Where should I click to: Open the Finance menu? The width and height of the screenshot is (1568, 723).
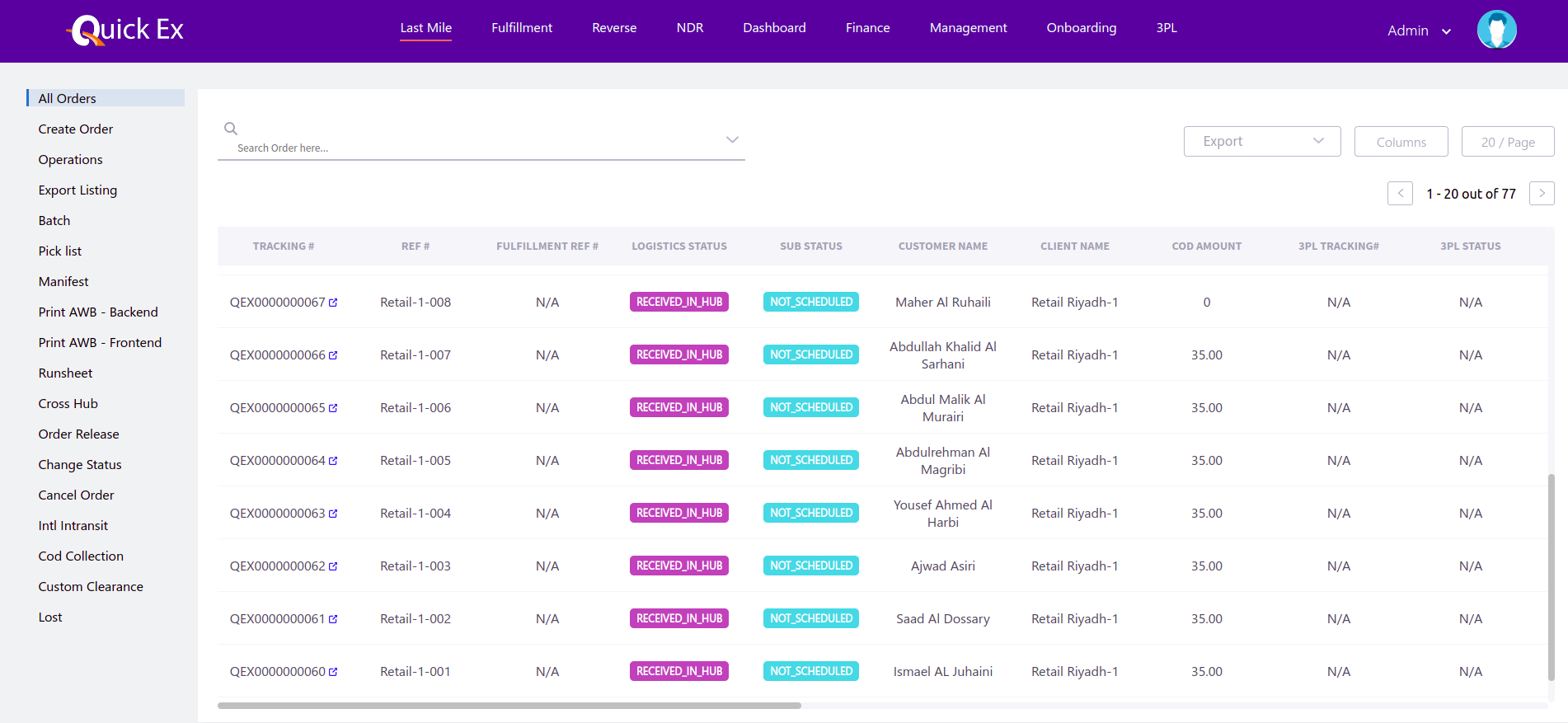tap(867, 28)
